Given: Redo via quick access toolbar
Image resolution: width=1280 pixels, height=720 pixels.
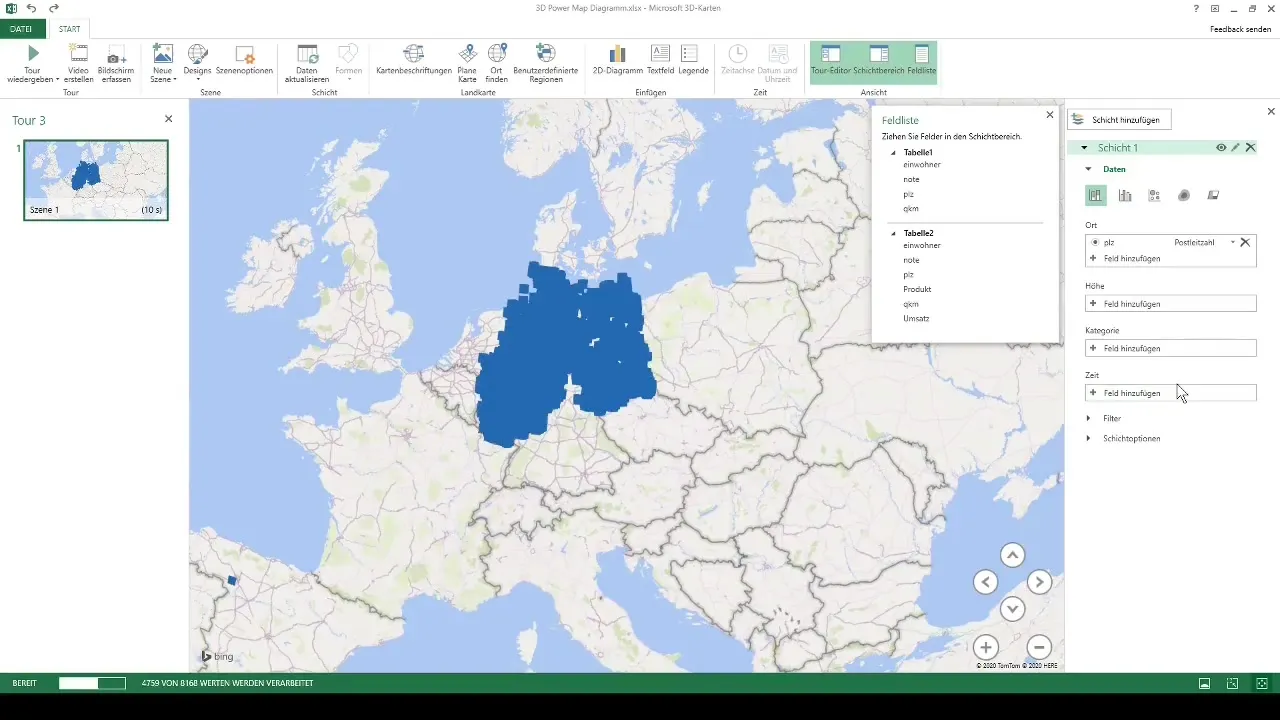Looking at the screenshot, I should (54, 8).
